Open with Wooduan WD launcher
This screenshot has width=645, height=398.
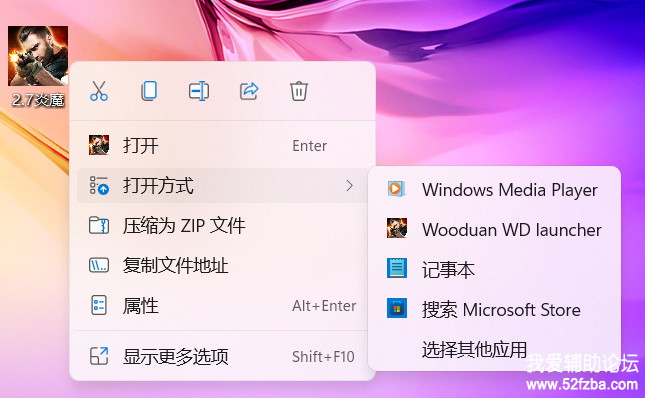point(494,229)
